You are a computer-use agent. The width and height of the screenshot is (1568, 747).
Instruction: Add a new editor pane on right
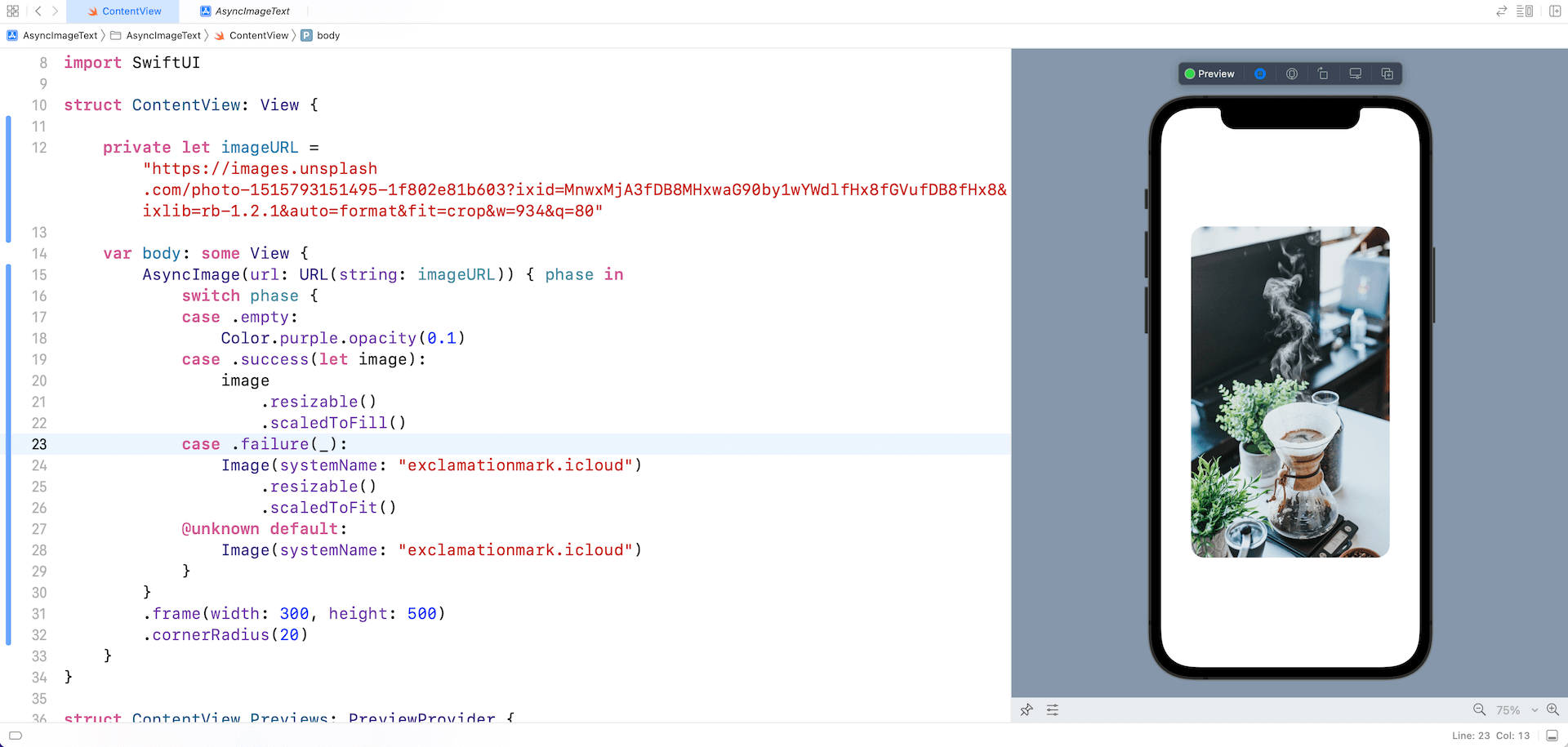1555,11
